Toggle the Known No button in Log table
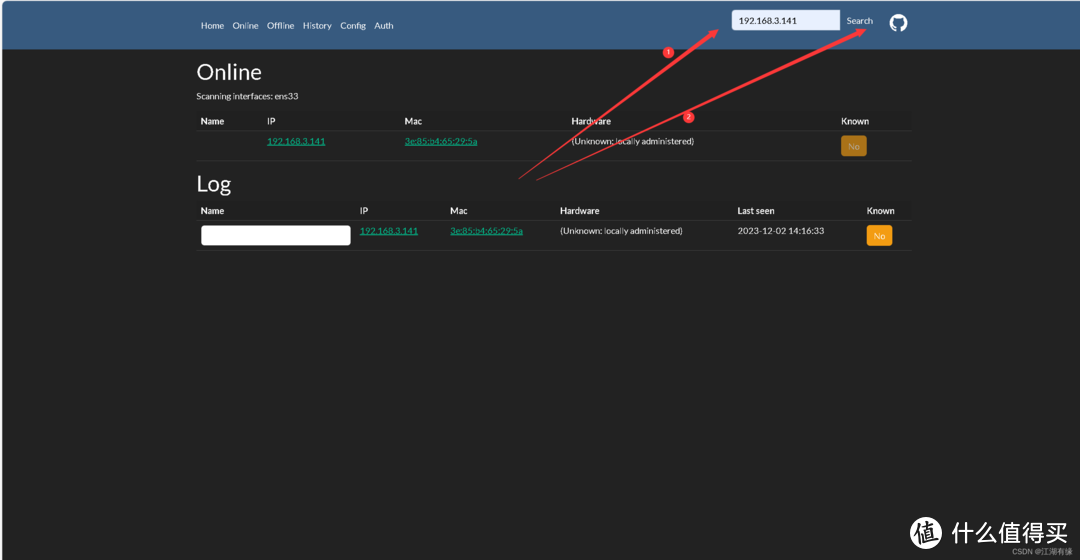This screenshot has height=560, width=1080. [879, 236]
